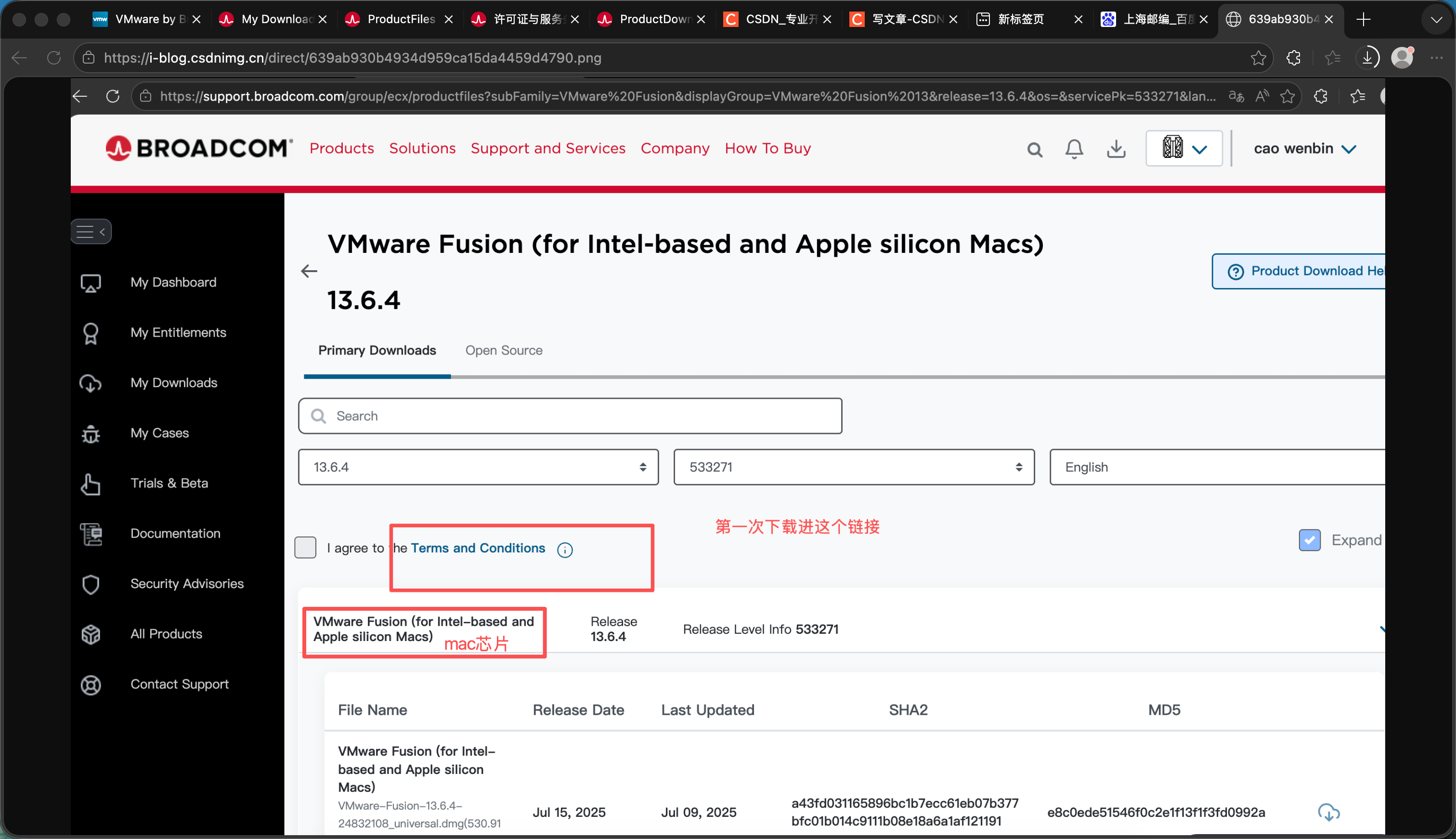Open the Support and Services menu
This screenshot has width=1456, height=839.
coord(548,148)
